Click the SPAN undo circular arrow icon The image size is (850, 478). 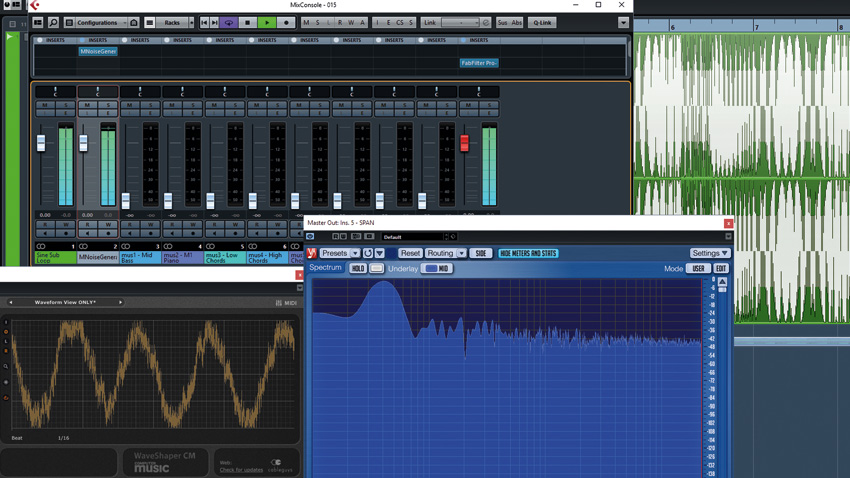[368, 253]
